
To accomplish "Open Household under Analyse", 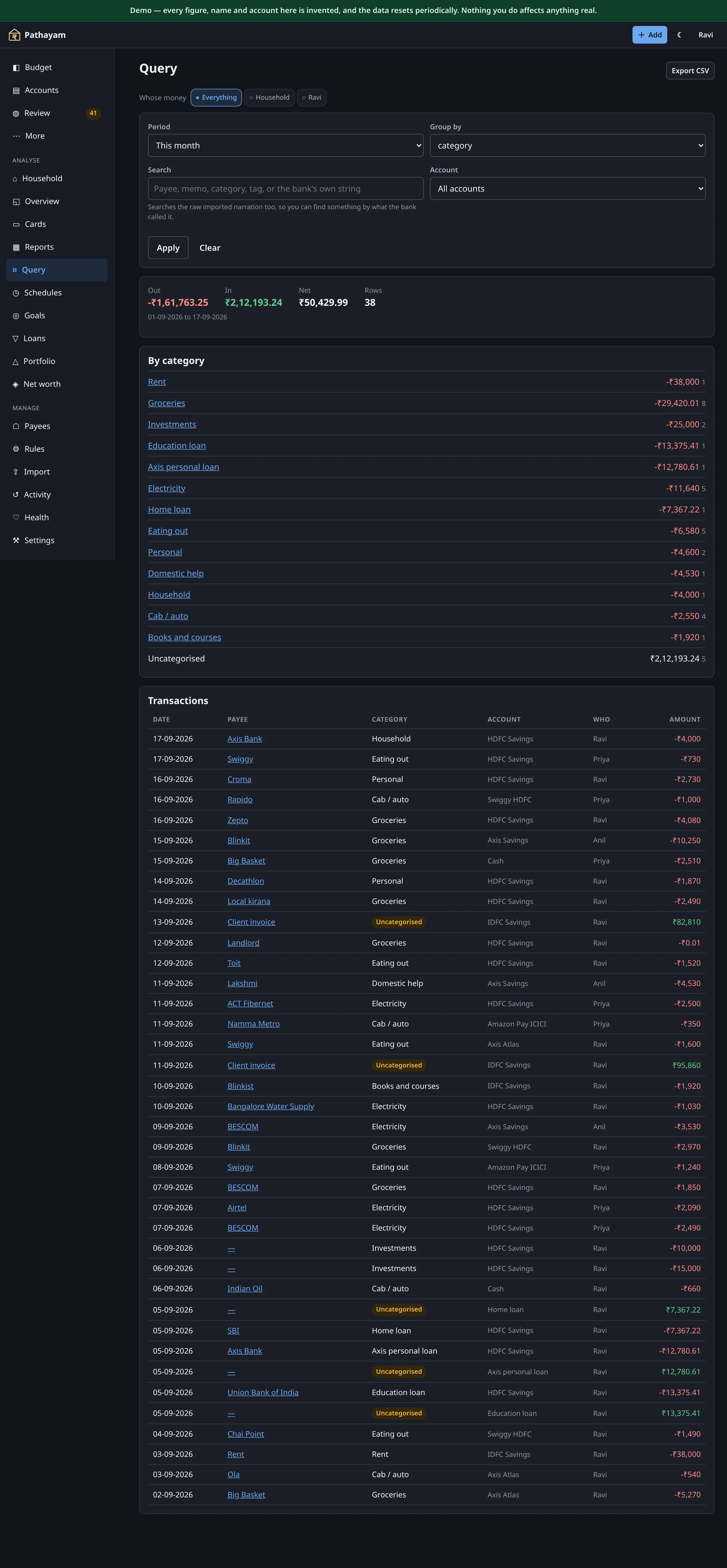I will (57, 178).
